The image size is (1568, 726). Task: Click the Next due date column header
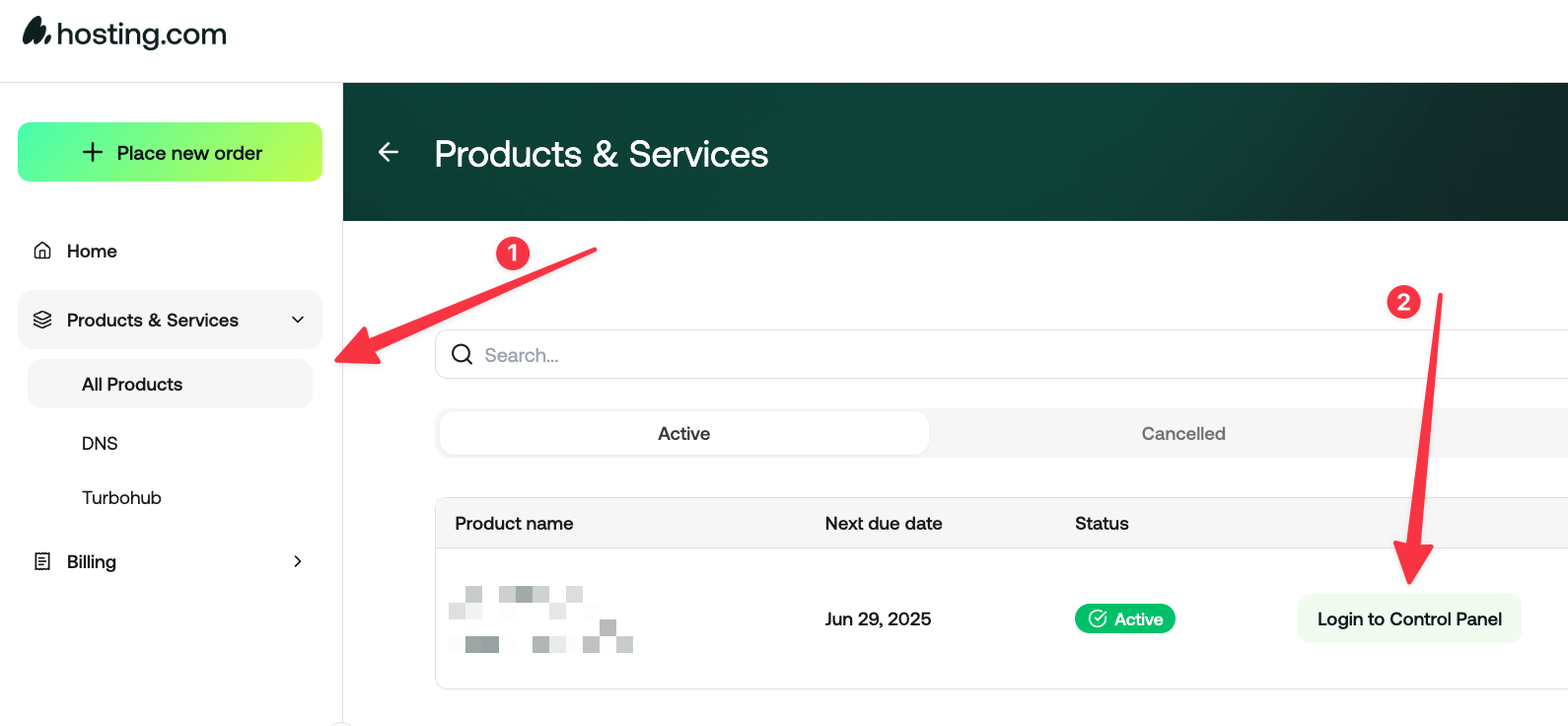tap(884, 524)
